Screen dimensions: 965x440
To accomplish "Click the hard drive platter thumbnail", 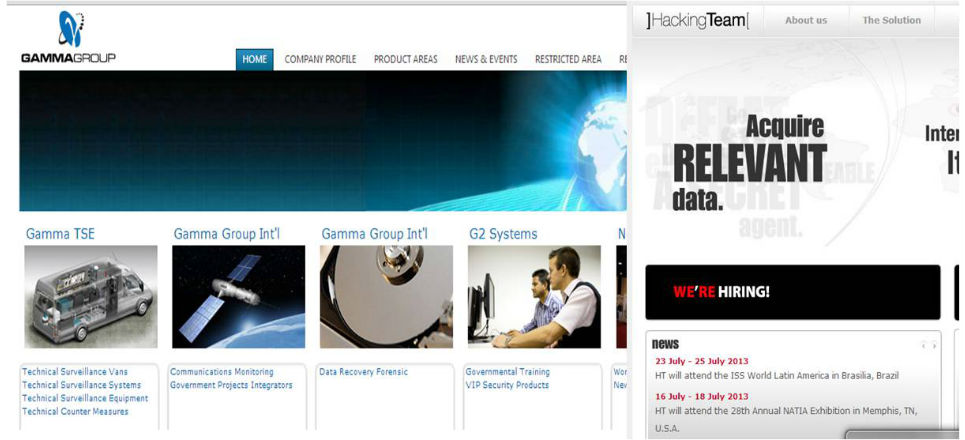I will pyautogui.click(x=386, y=297).
